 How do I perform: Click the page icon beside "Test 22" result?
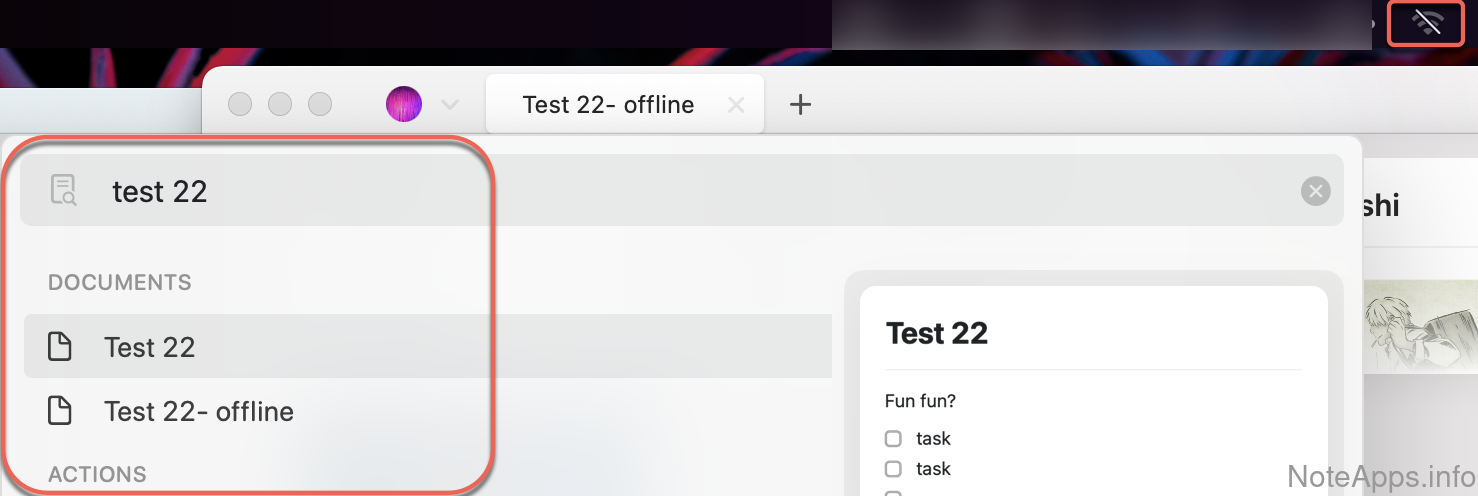[x=61, y=347]
